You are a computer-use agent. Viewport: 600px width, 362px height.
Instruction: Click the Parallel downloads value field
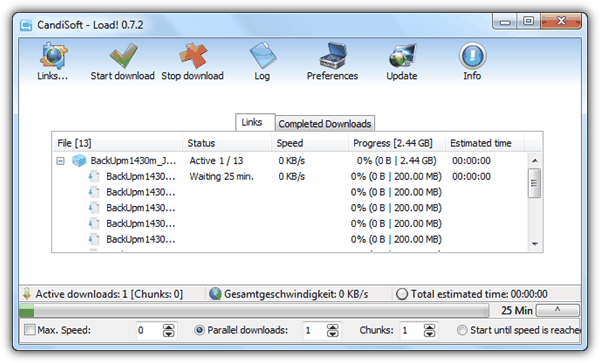pos(315,330)
